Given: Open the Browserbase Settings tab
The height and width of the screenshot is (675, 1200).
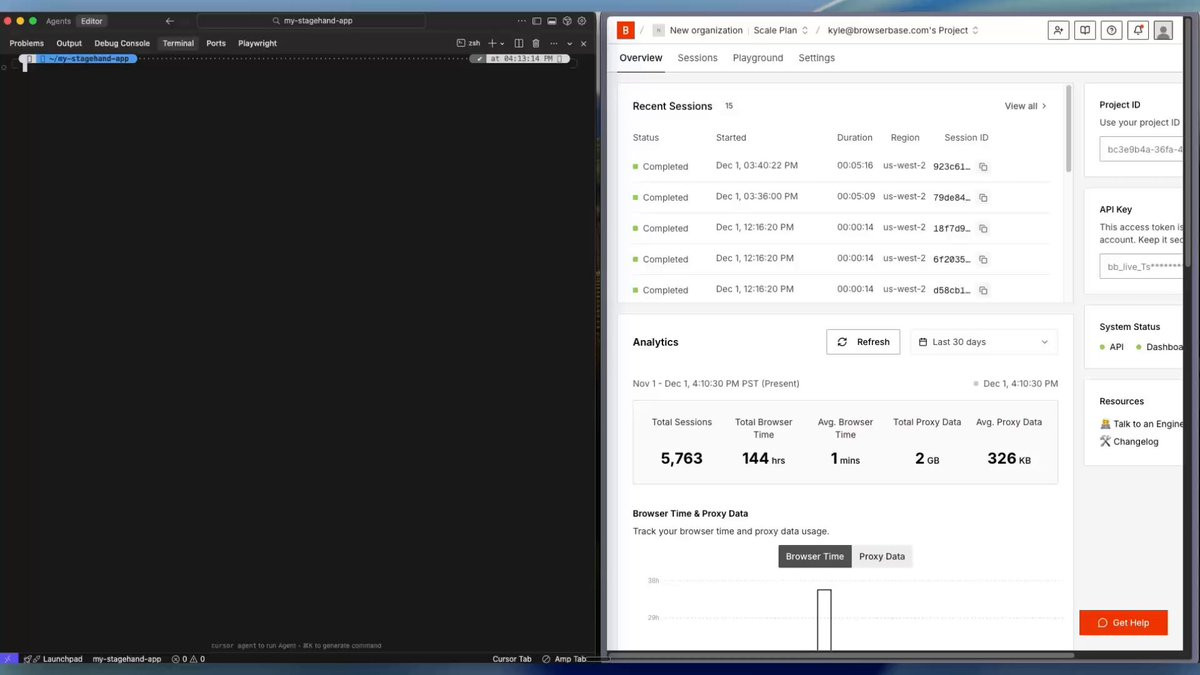Looking at the screenshot, I should (817, 58).
